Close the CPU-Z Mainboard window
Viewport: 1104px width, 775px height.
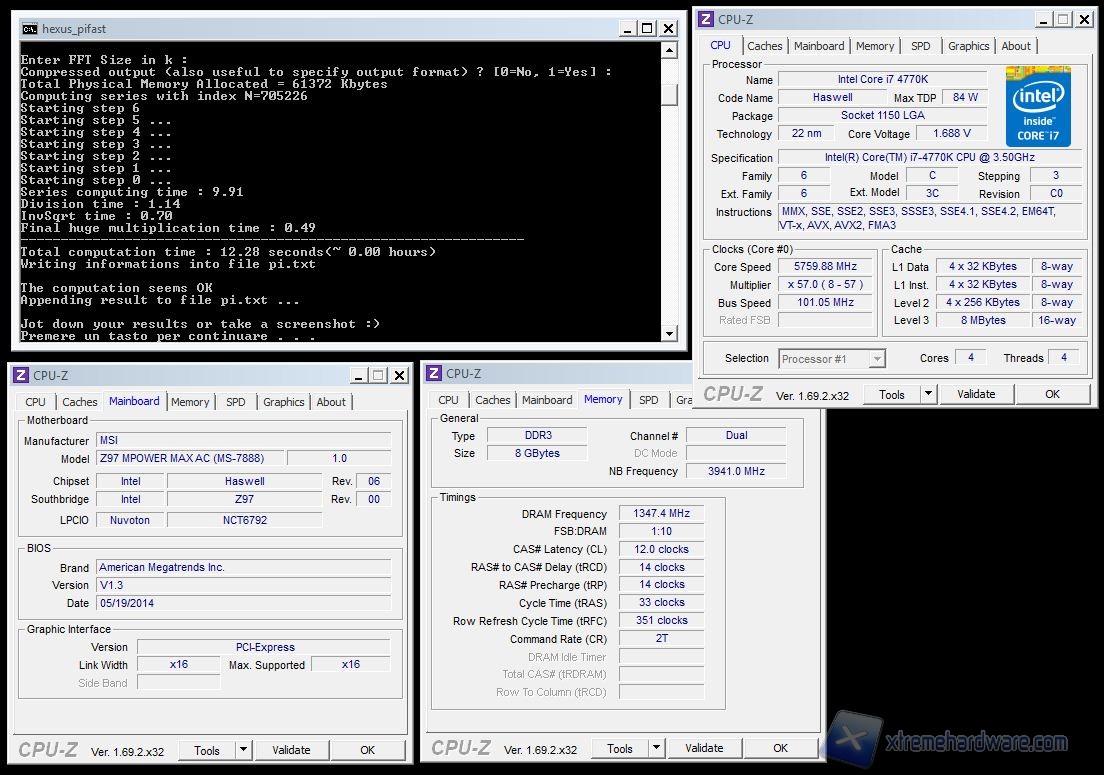click(x=399, y=375)
